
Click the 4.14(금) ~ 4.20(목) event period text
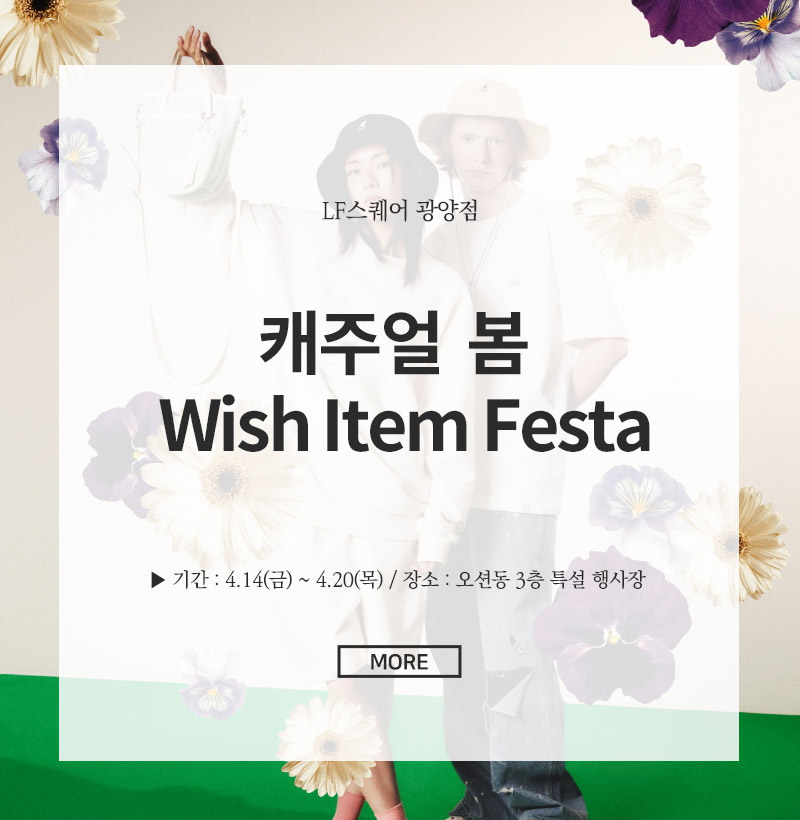304,580
